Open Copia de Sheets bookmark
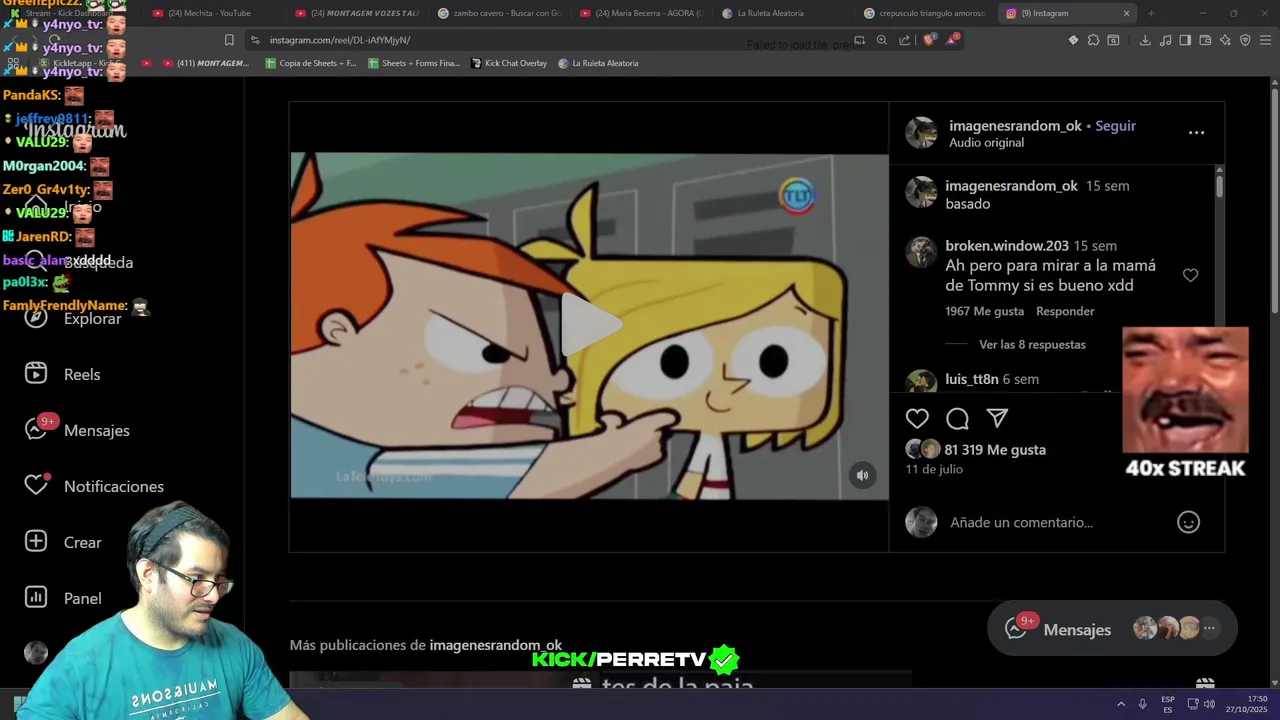 311,63
